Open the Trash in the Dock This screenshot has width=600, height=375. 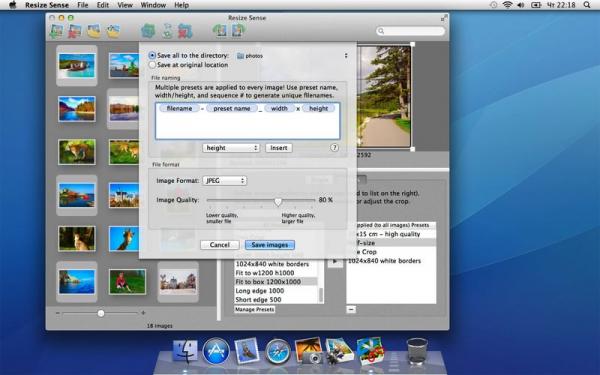417,351
